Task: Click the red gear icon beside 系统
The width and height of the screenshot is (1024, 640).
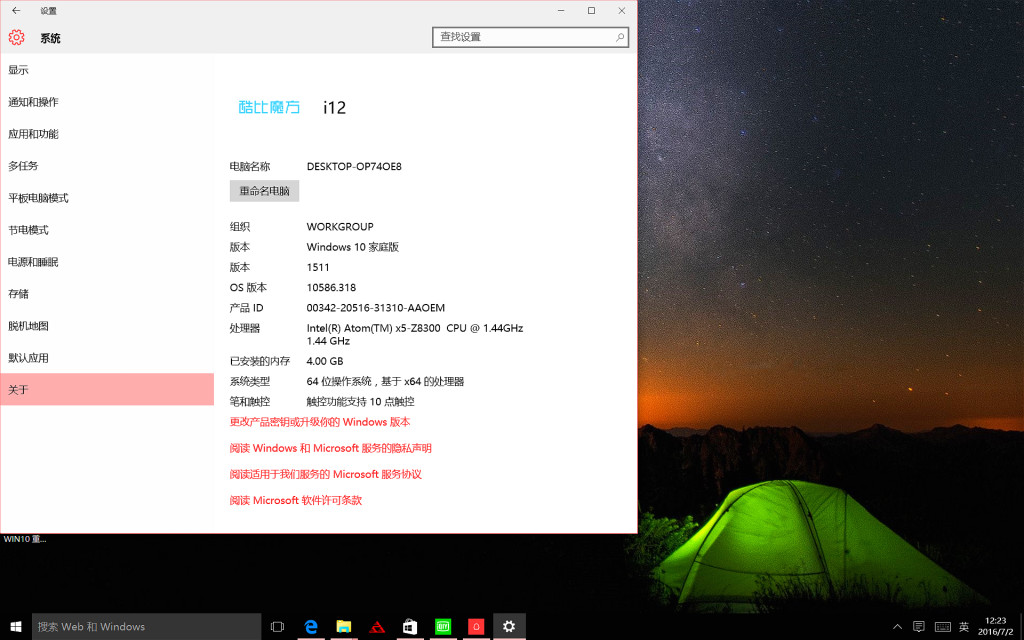Action: tap(16, 37)
